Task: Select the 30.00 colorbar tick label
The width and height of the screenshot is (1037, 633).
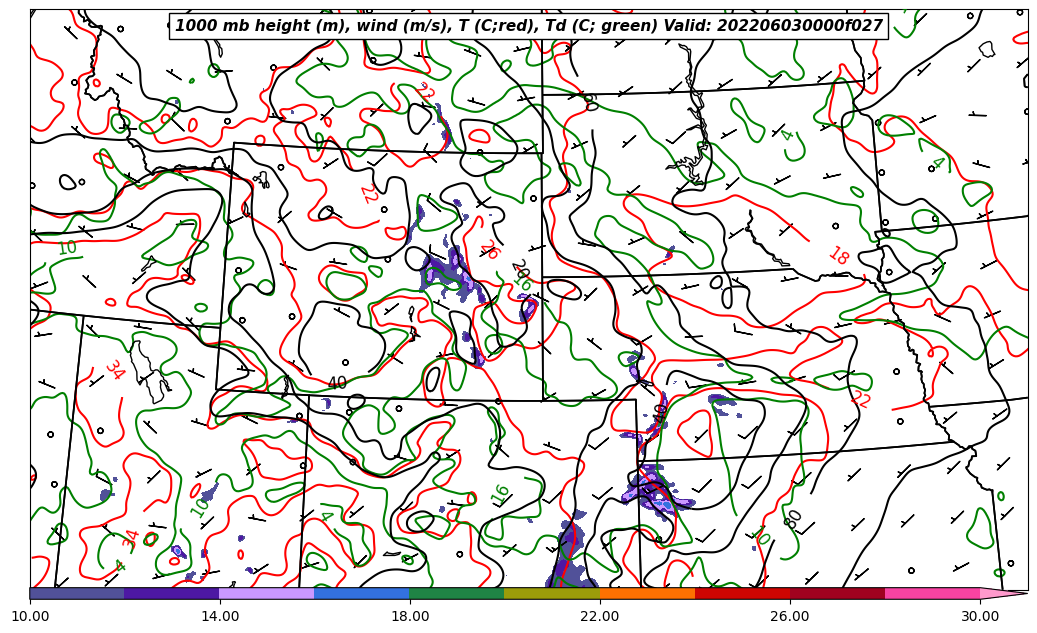Action: pyautogui.click(x=980, y=616)
